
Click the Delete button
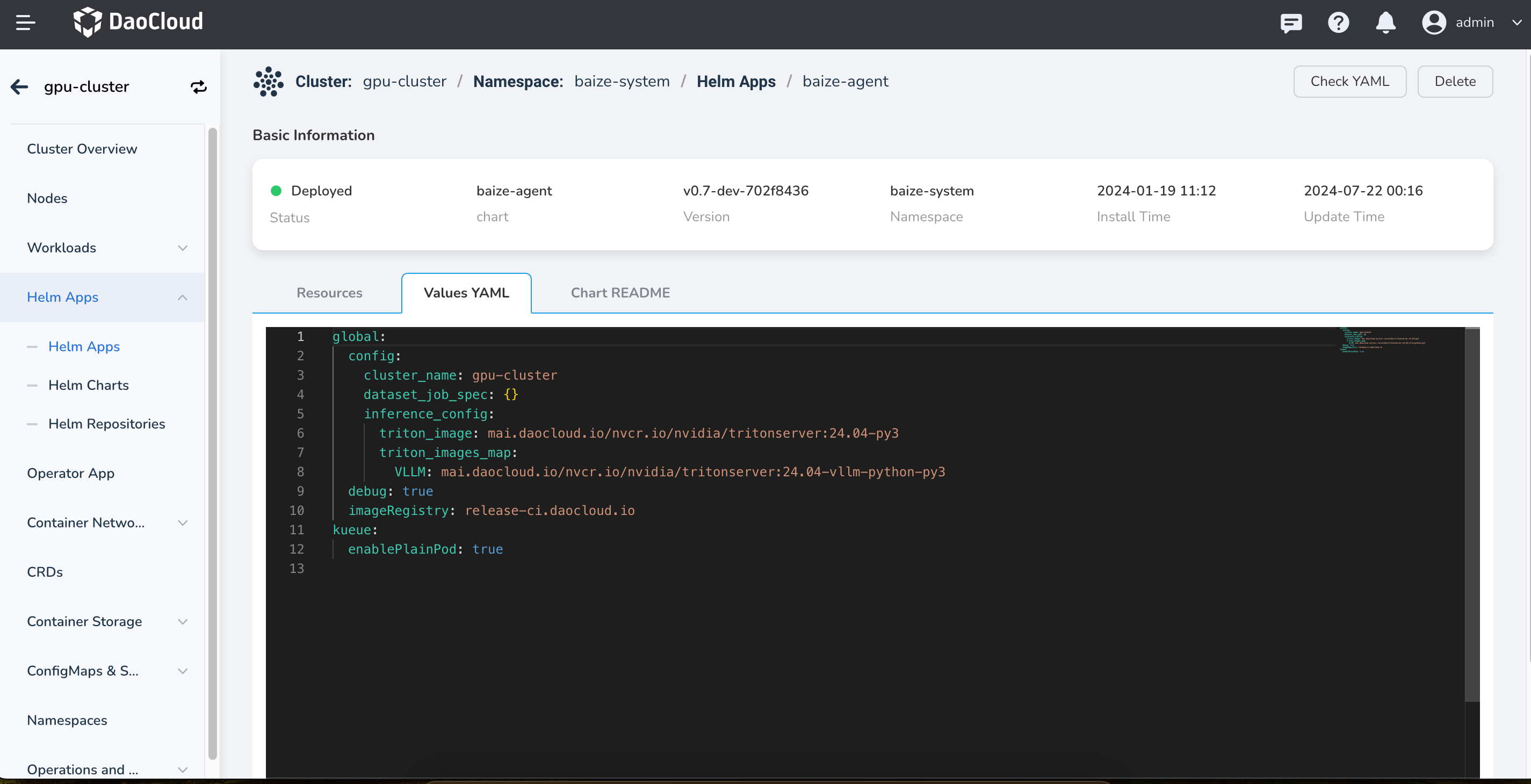click(1455, 82)
